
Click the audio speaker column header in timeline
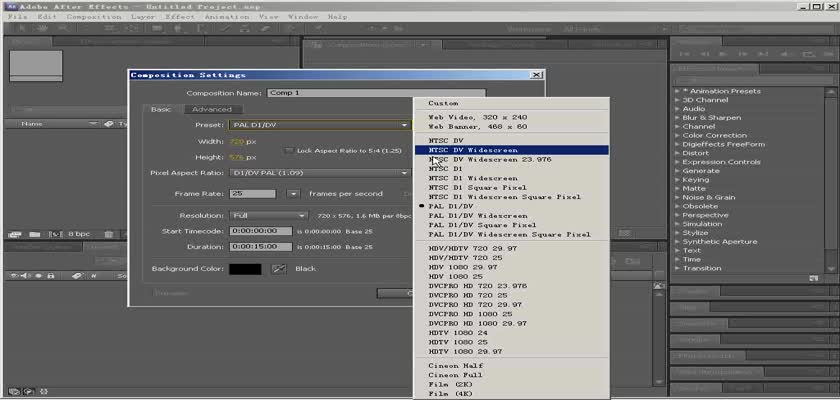click(25, 276)
